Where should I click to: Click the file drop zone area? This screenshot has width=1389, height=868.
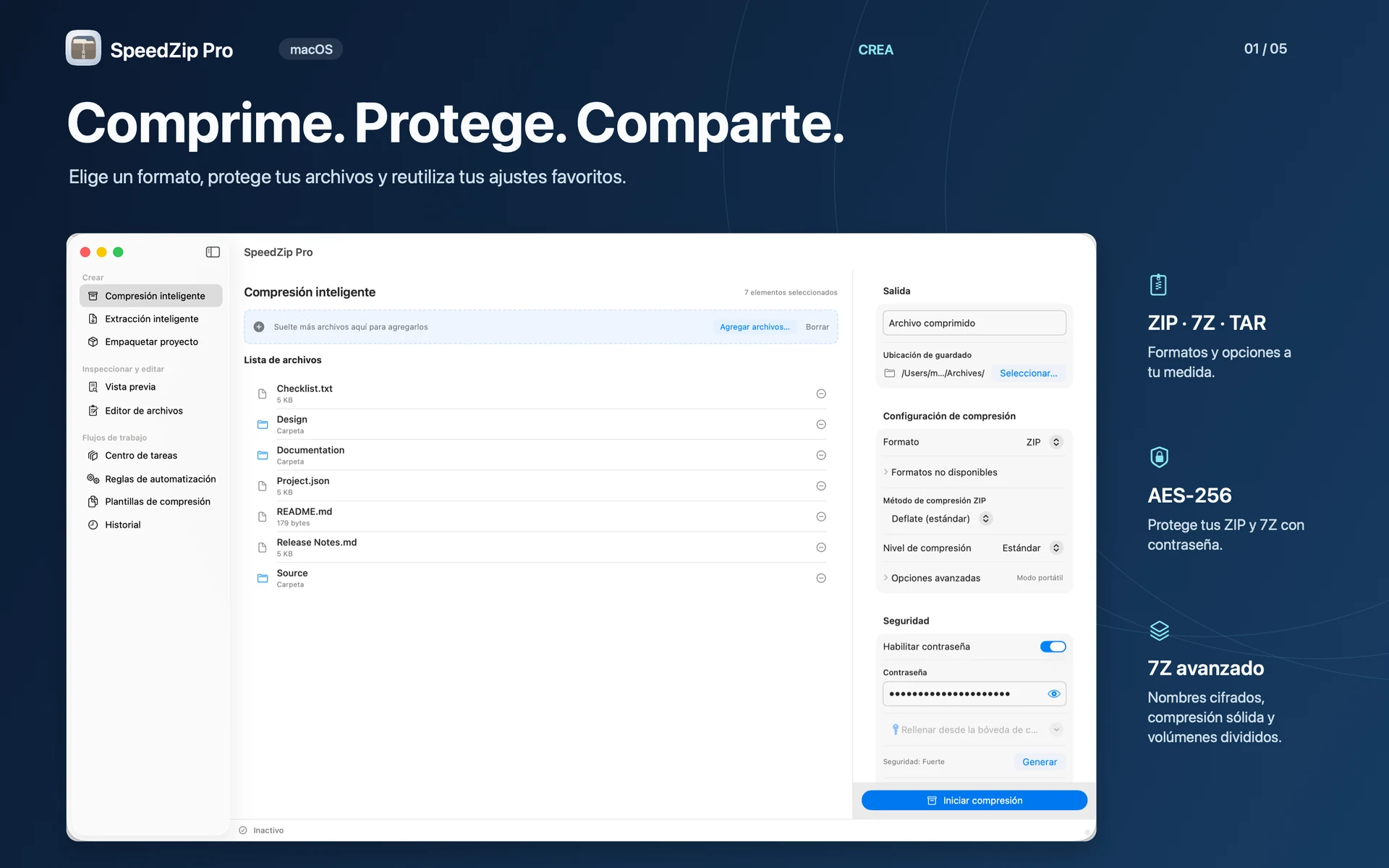[x=540, y=327]
